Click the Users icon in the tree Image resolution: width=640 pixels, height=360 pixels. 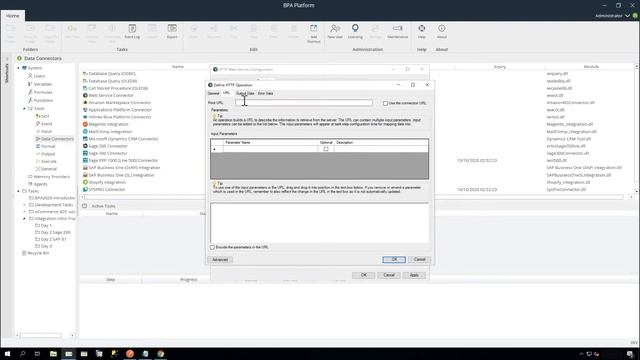tap(30, 76)
